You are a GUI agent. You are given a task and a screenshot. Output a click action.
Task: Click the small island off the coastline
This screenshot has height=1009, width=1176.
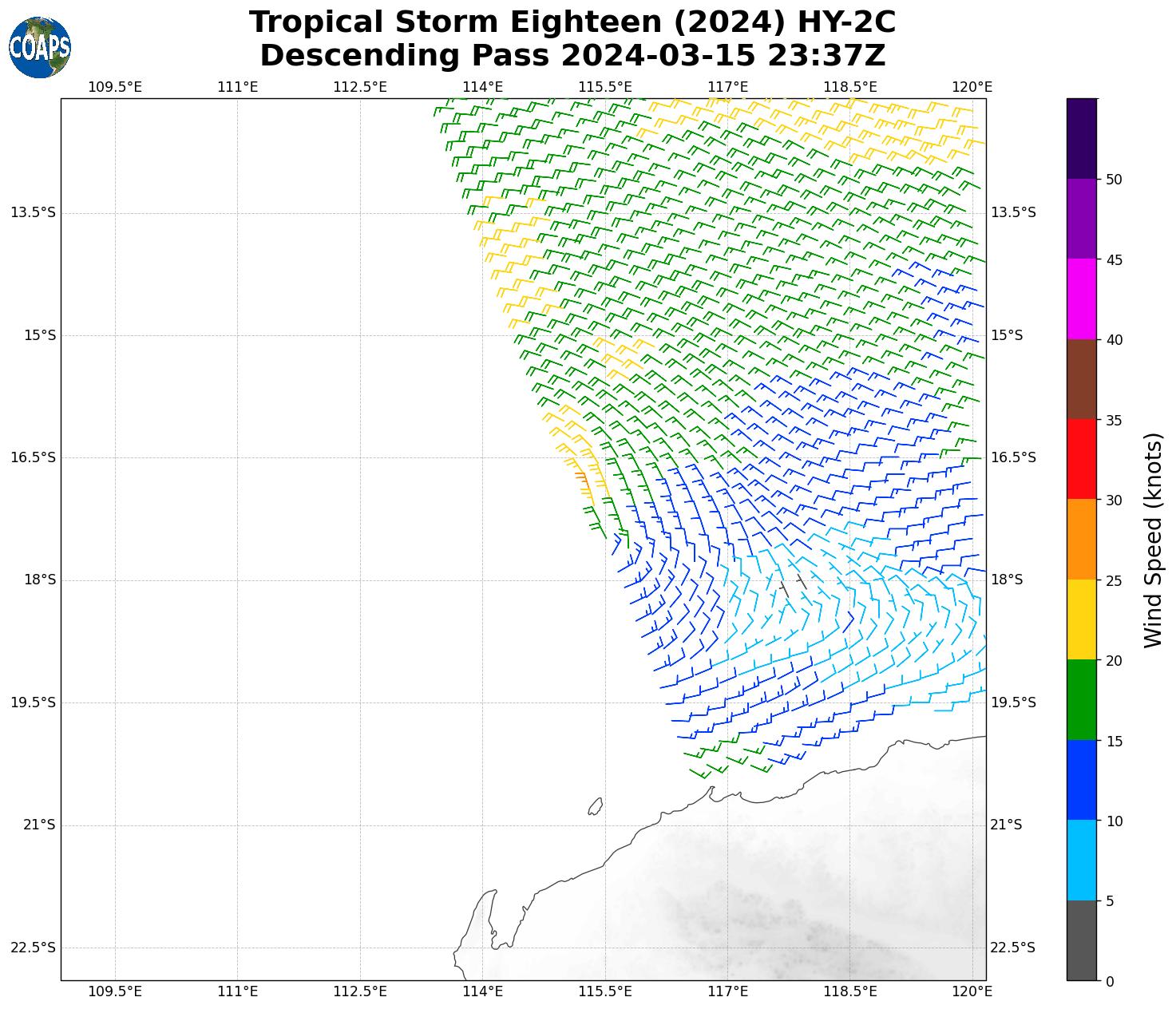click(x=596, y=806)
